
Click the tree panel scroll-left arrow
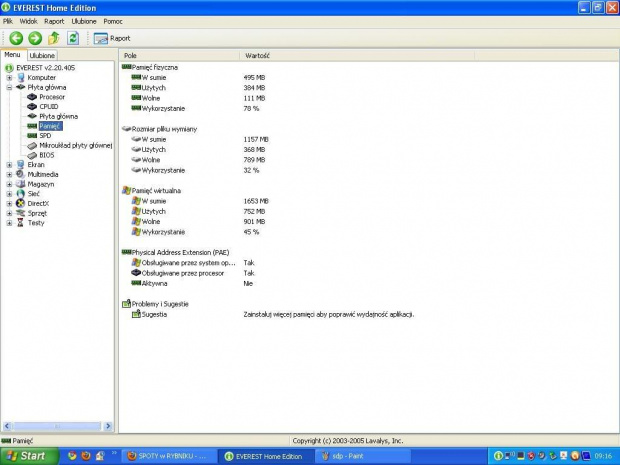pos(7,426)
